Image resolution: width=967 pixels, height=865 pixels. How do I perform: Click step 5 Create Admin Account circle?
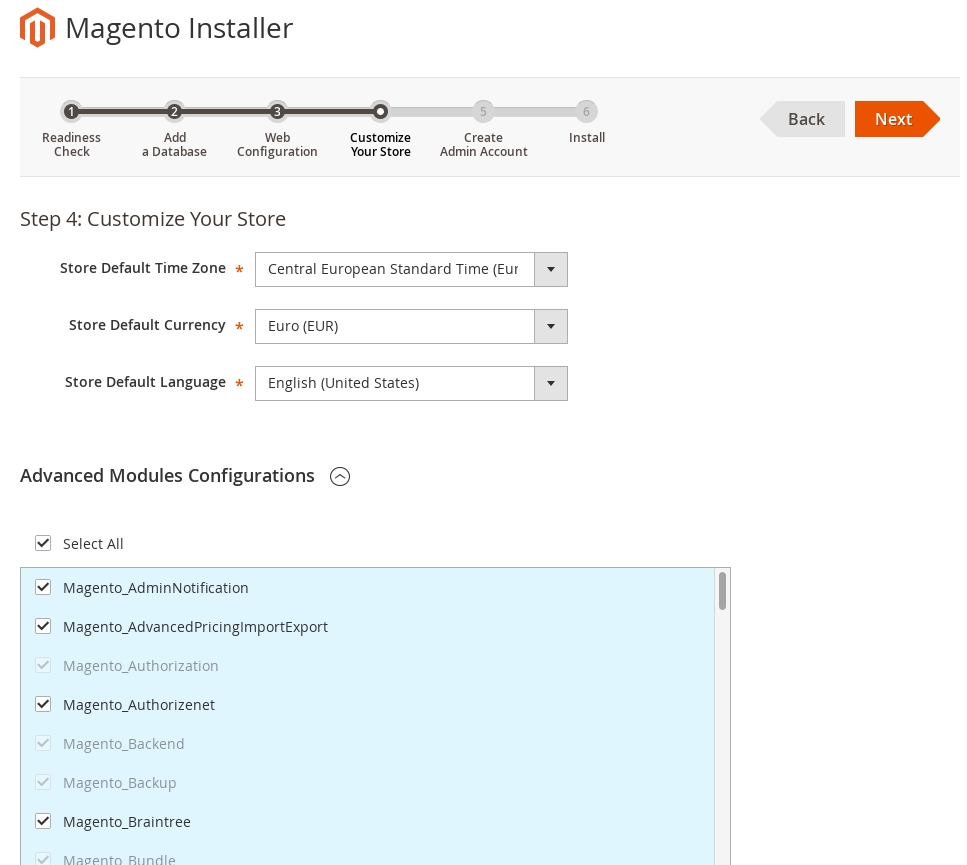tap(484, 112)
